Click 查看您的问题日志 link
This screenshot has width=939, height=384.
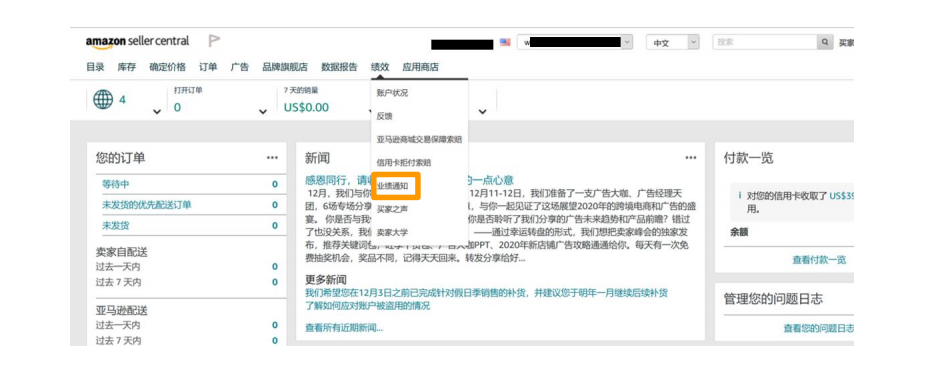818,328
